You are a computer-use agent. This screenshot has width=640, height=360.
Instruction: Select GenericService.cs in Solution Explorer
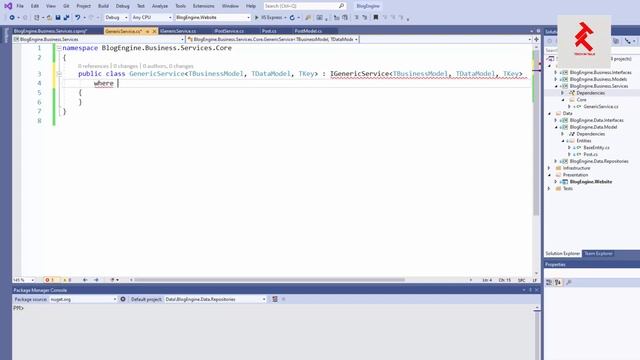600,107
